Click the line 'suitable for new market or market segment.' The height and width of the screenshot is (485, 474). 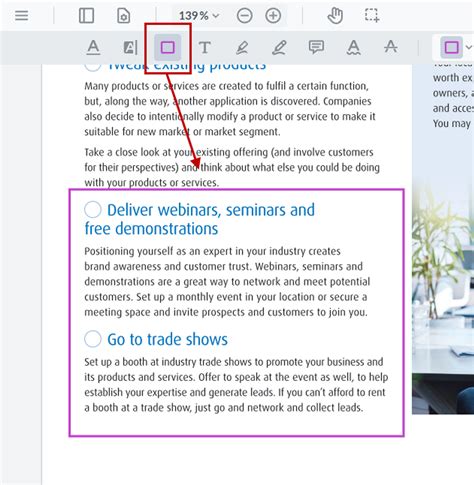pos(182,132)
